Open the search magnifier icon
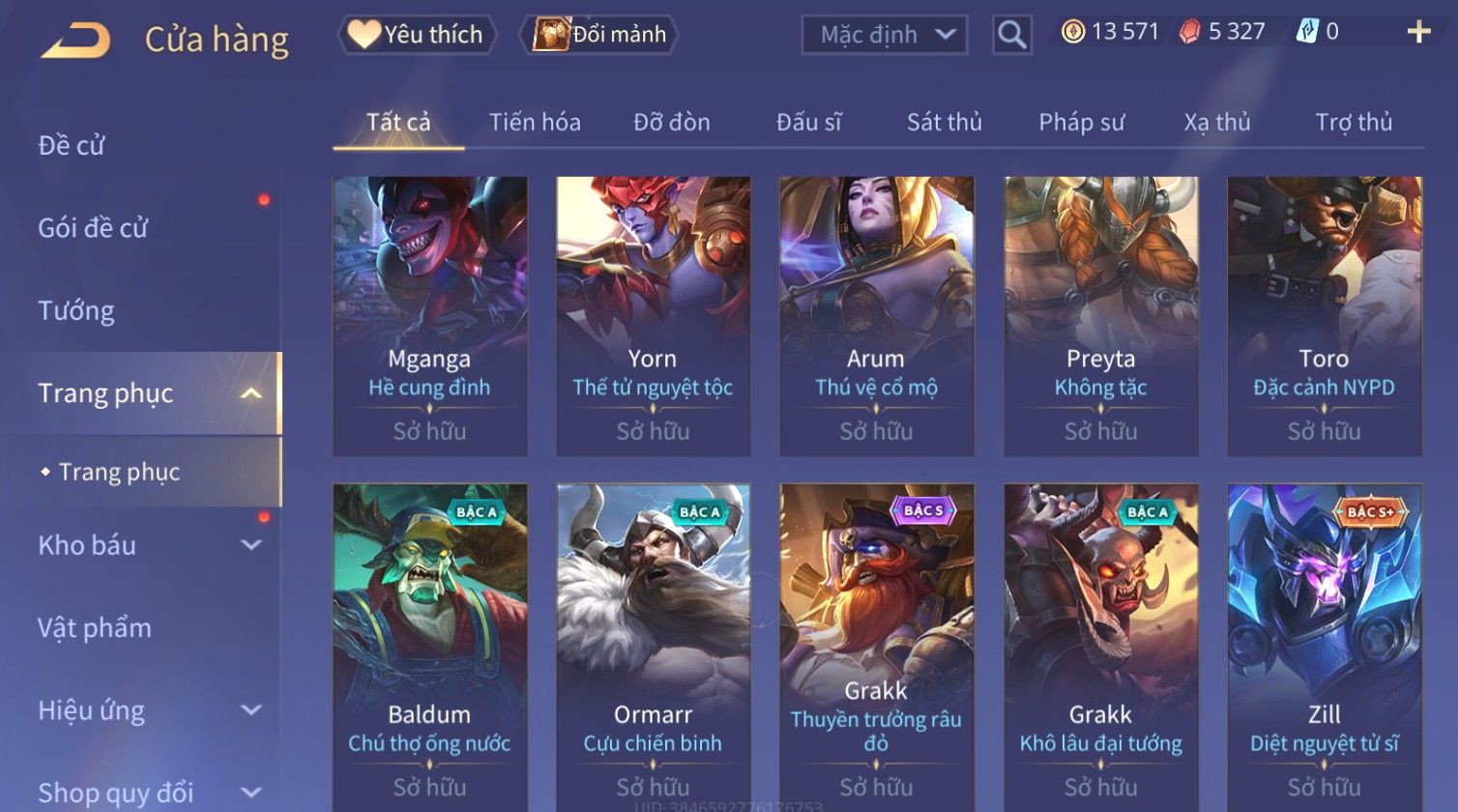The width and height of the screenshot is (1458, 812). [x=1011, y=35]
